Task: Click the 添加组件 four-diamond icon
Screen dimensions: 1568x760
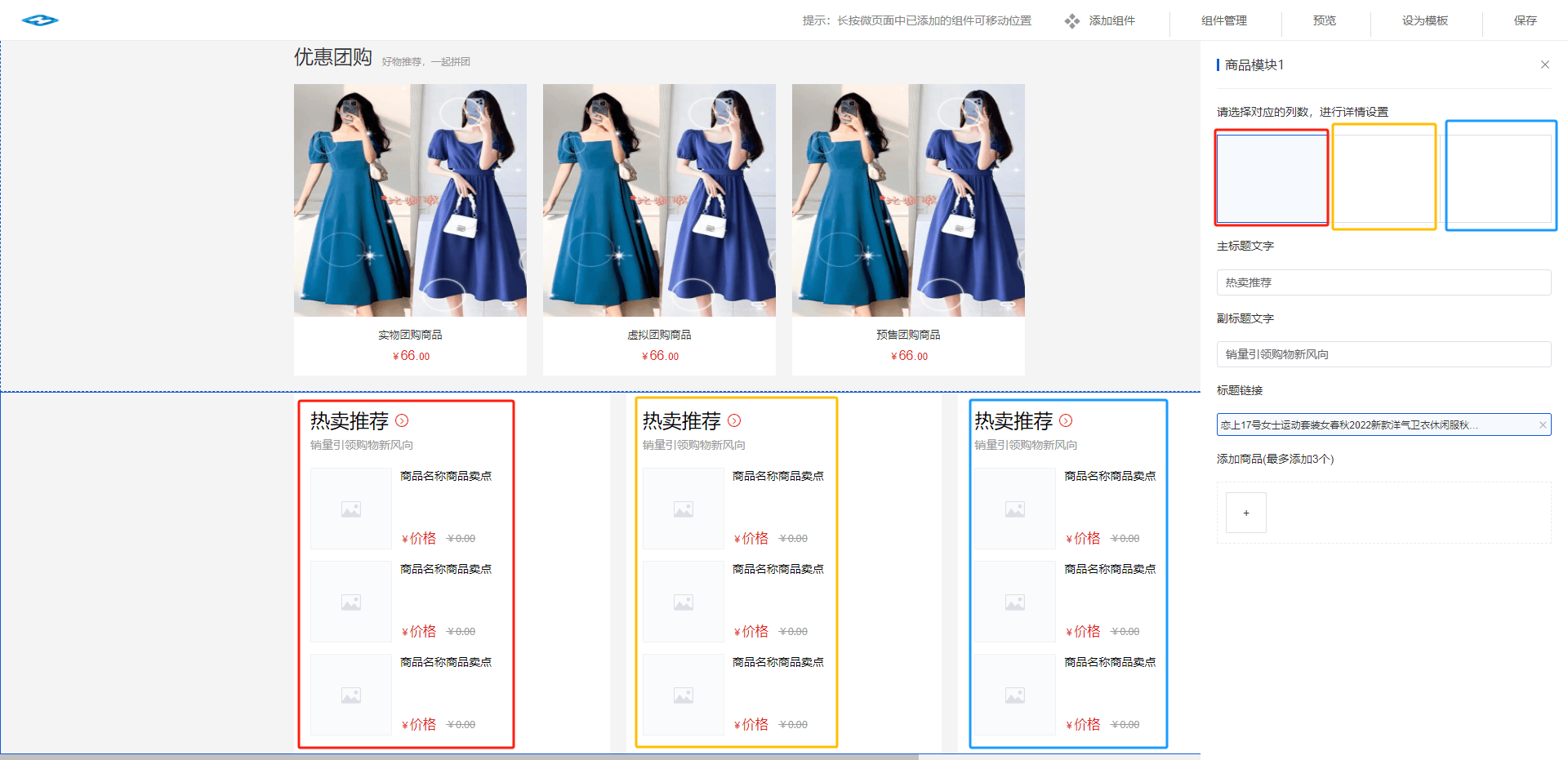Action: click(1071, 21)
